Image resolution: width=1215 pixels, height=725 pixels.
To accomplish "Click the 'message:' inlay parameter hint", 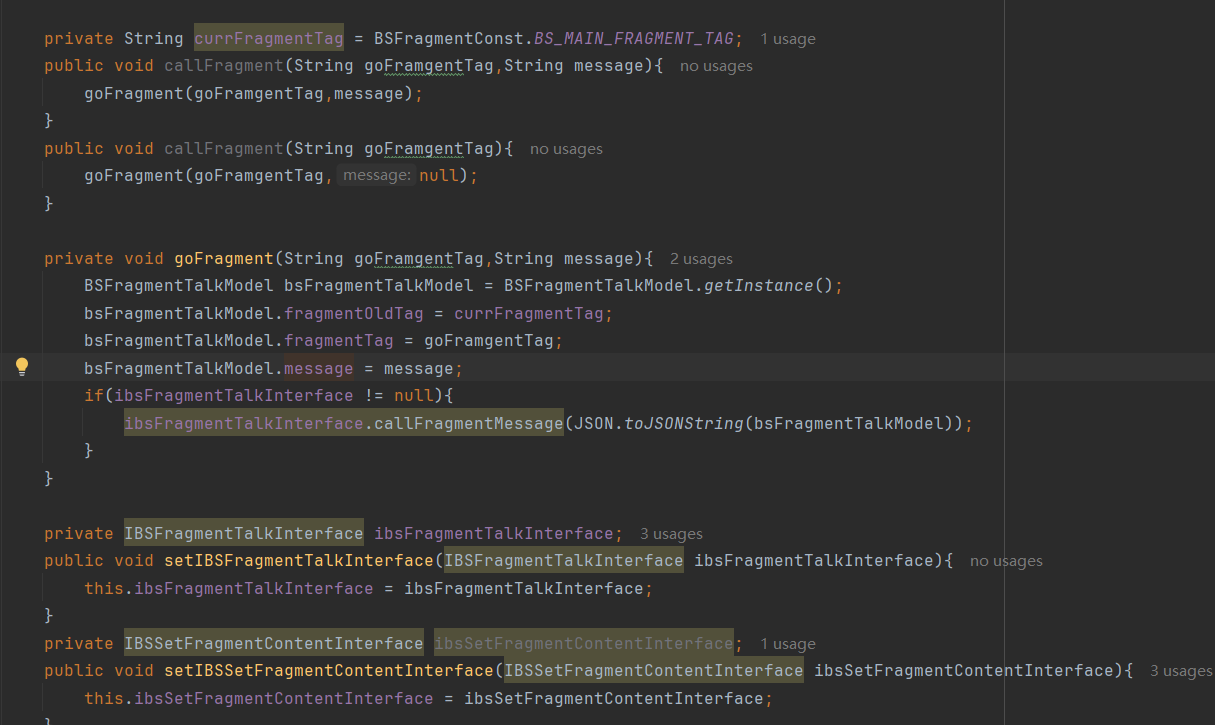I will (376, 176).
